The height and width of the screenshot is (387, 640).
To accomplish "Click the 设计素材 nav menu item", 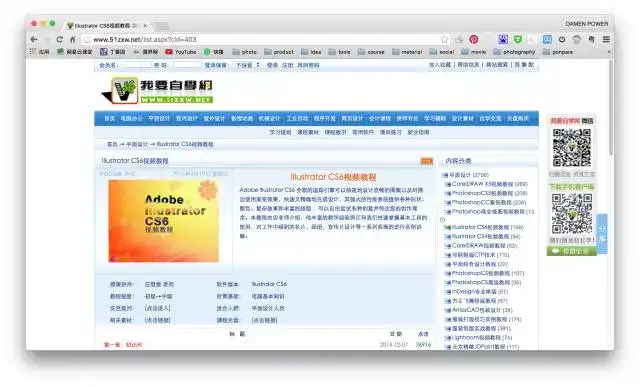I will tap(462, 118).
